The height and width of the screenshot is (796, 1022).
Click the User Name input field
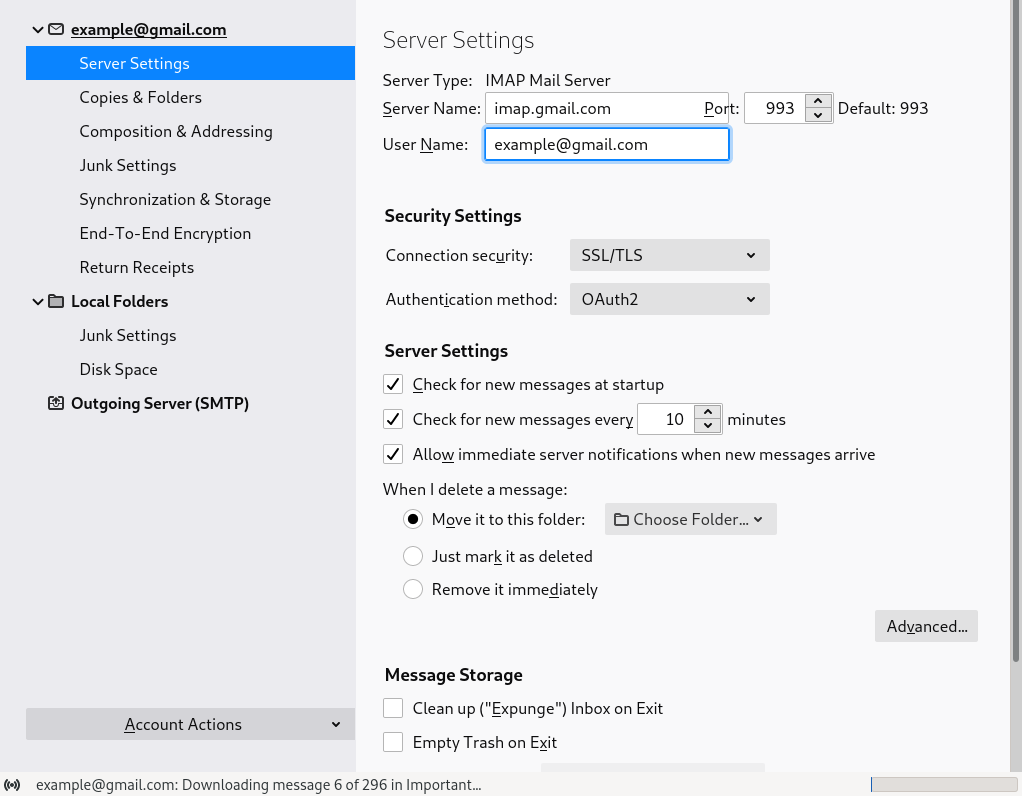tap(606, 144)
